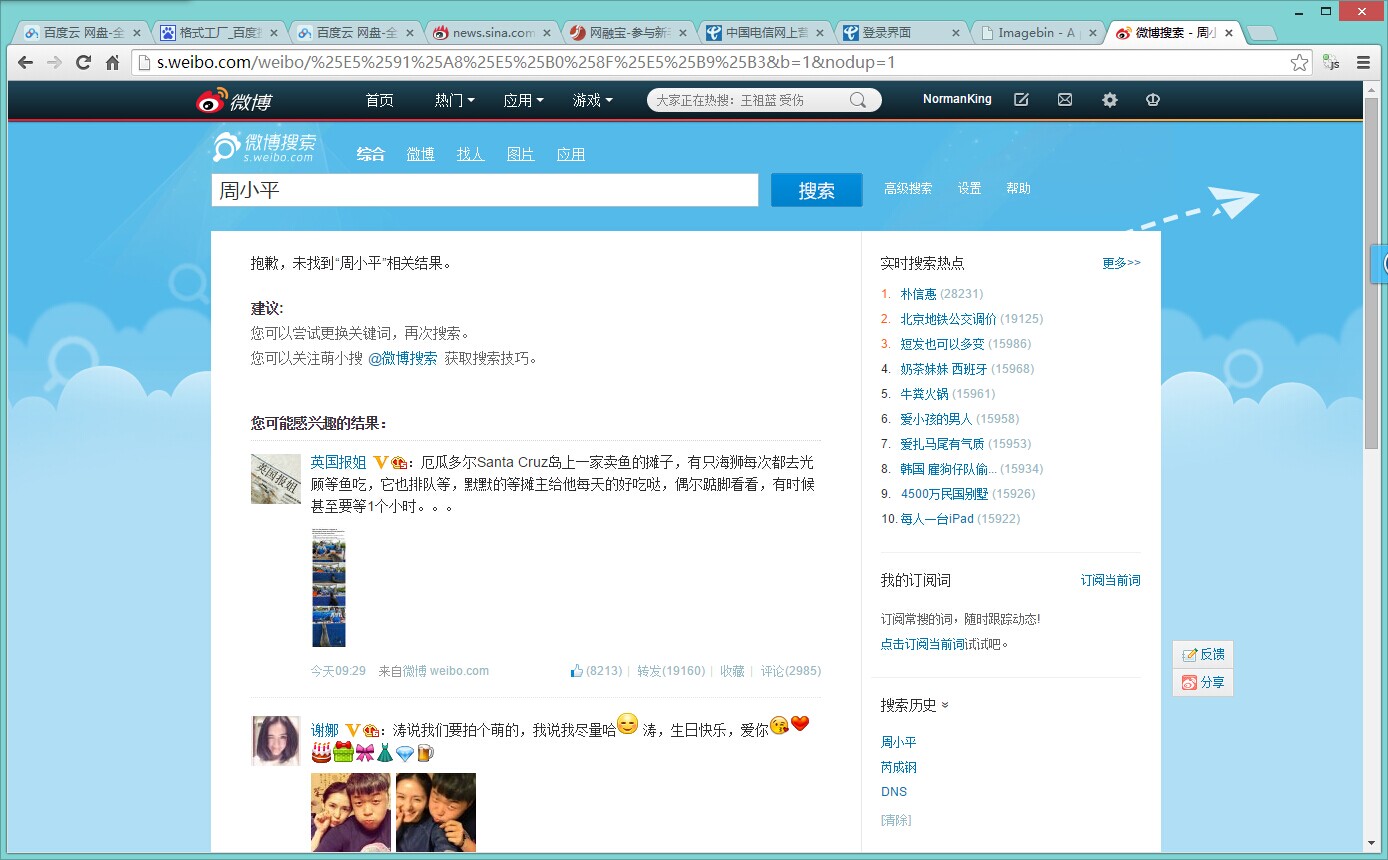This screenshot has height=860, width=1388.
Task: Click 订阅当前词 link in header
Action: click(1110, 580)
